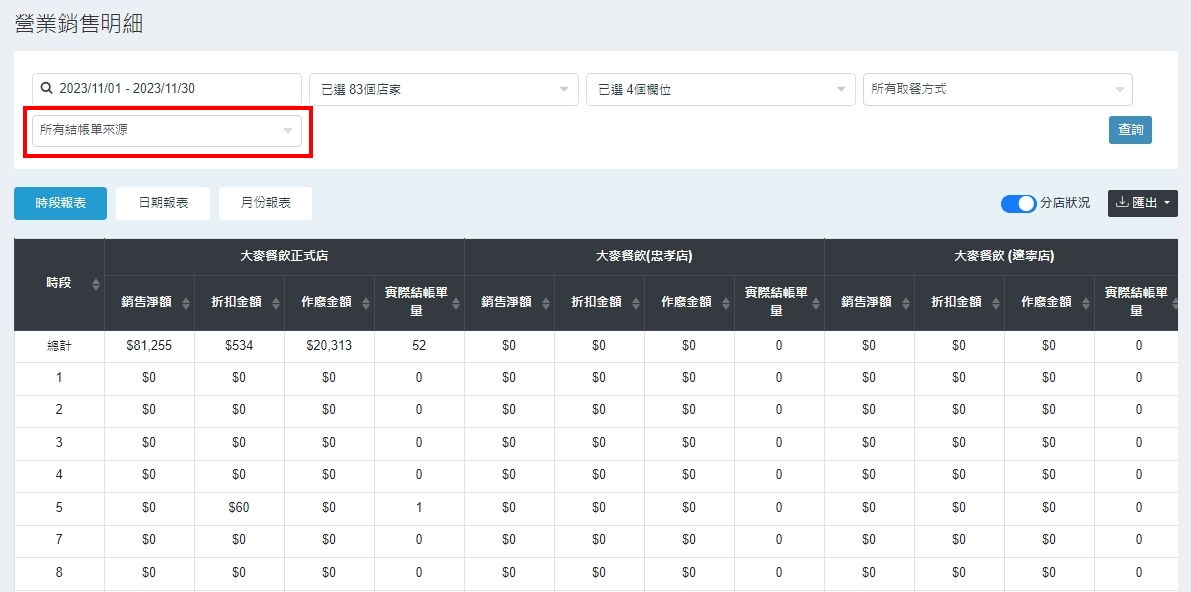
Task: Sort 大麥餐飲正式店 實際結帳單量 column
Action: coord(456,303)
